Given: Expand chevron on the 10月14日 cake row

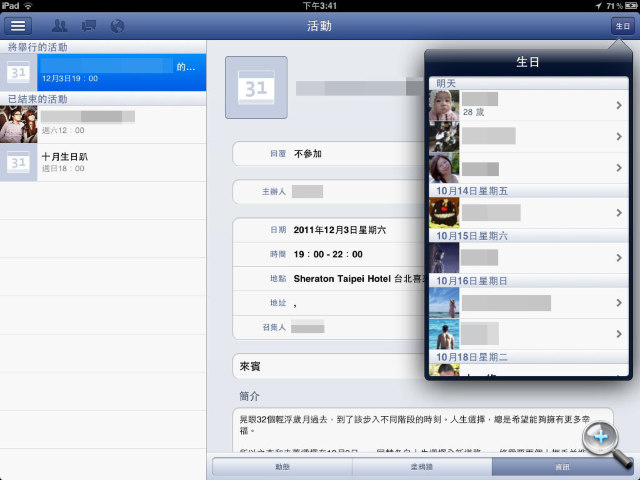Looking at the screenshot, I should click(x=619, y=213).
